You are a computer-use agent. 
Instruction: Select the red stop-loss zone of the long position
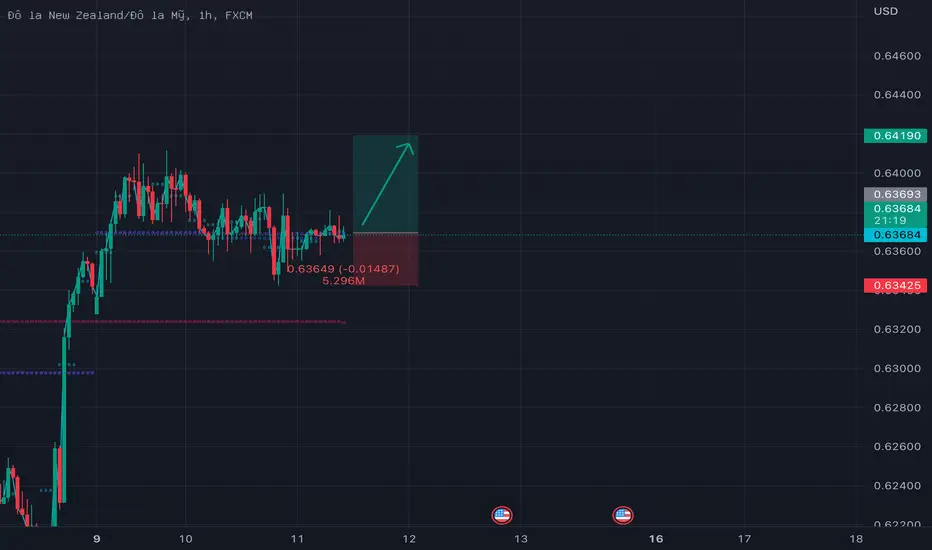pos(386,259)
